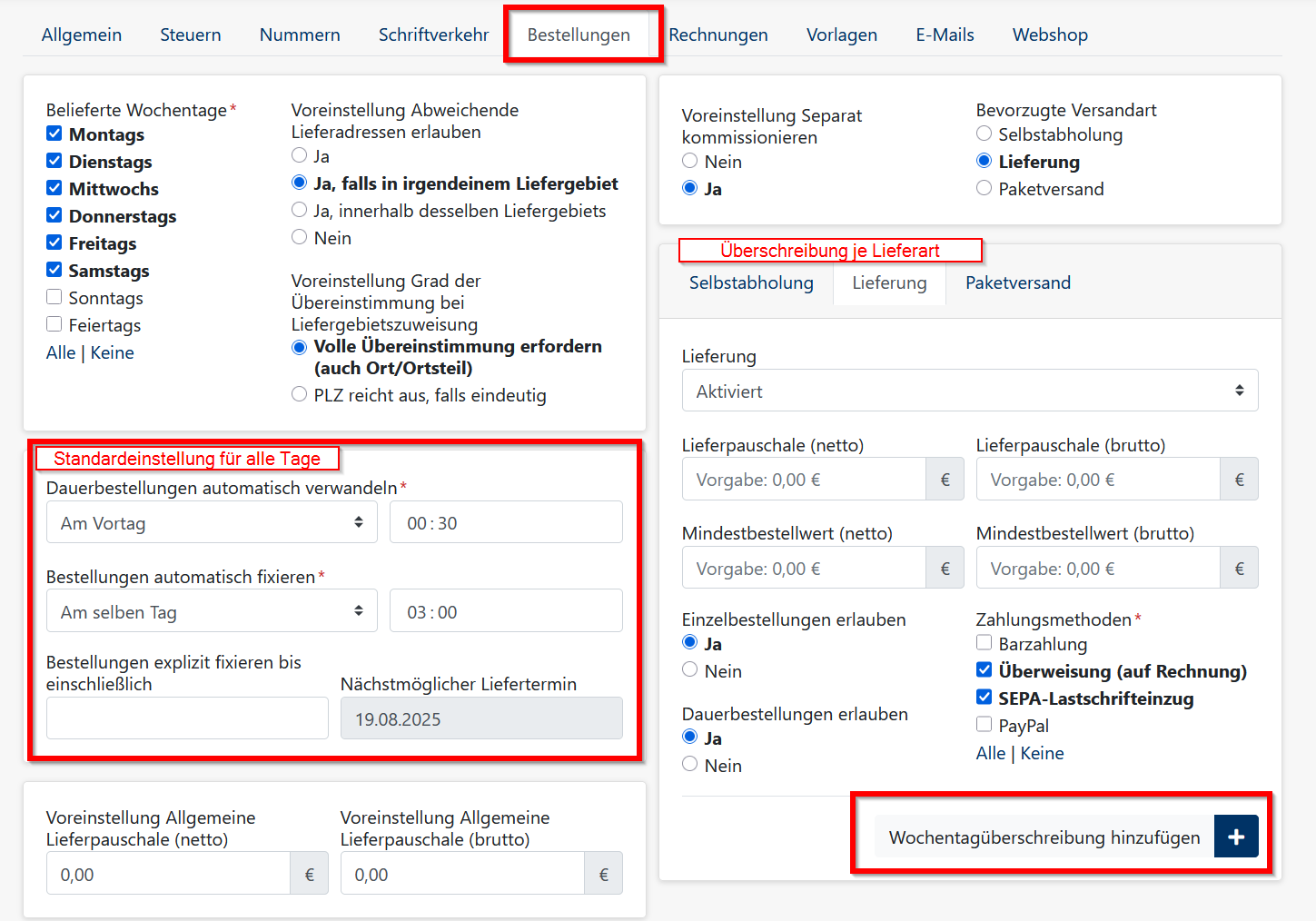Click Euro addon of Mindestbestellwert (netto)

[x=945, y=569]
